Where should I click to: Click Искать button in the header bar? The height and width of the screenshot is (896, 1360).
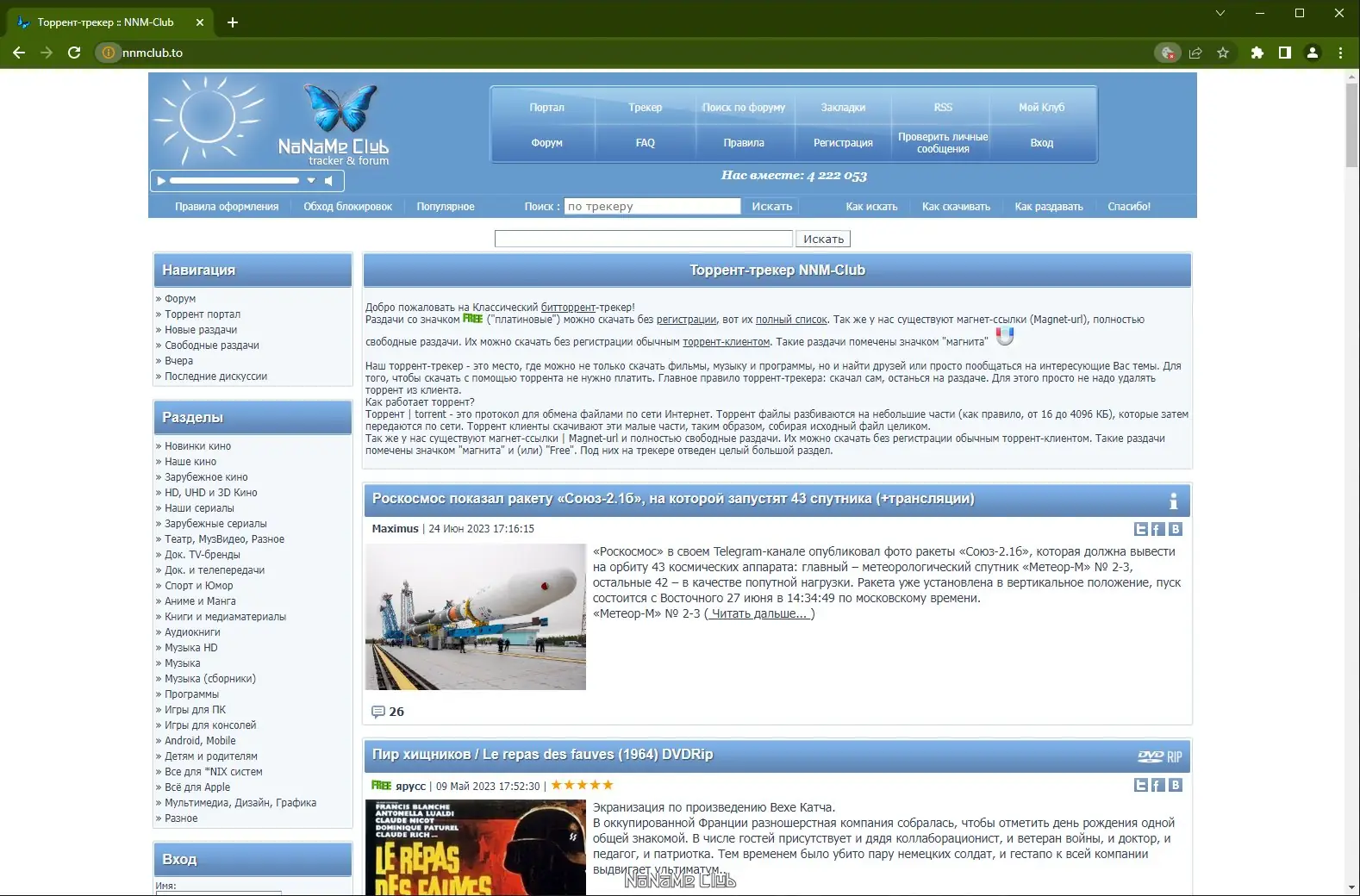(772, 207)
